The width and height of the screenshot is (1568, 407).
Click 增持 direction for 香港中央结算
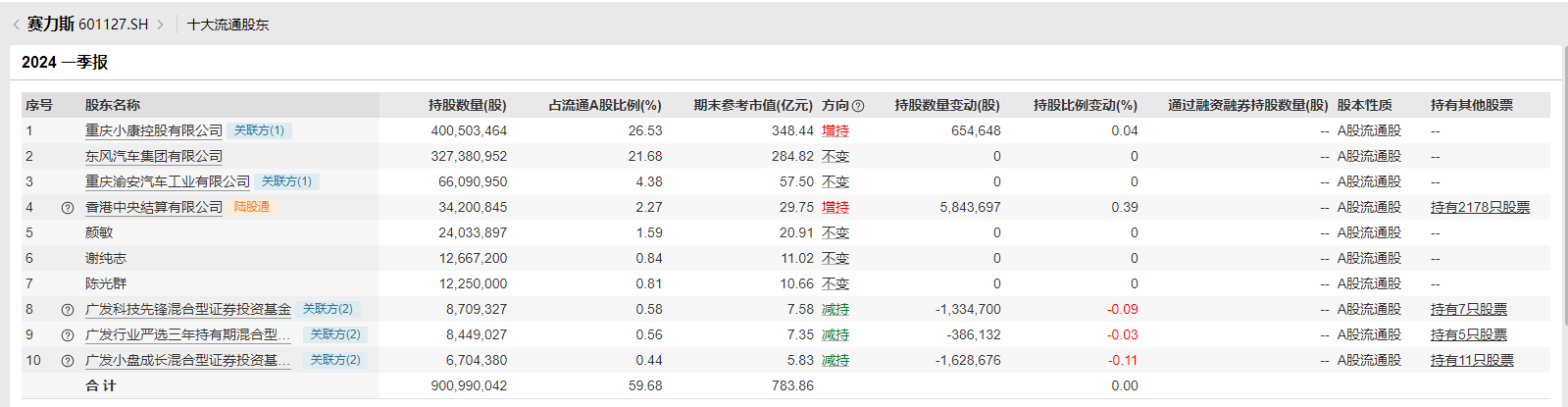click(x=835, y=207)
